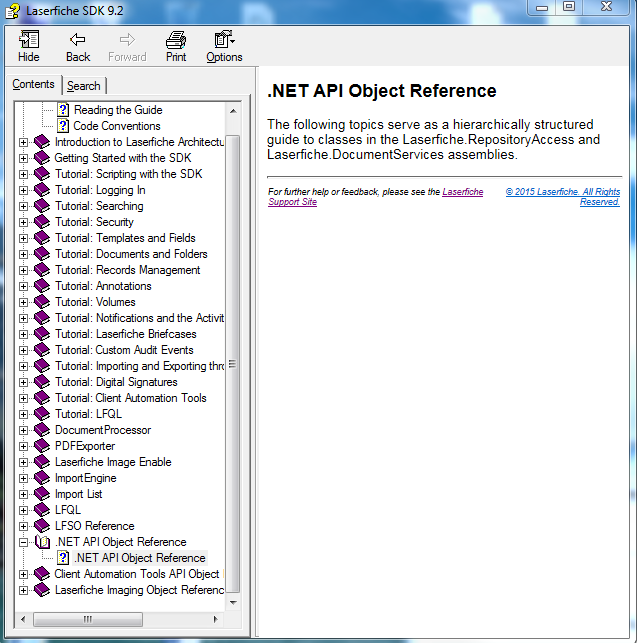Click book icon beside DocumentProcessor
Viewport: 637px width, 643px height.
[42, 429]
